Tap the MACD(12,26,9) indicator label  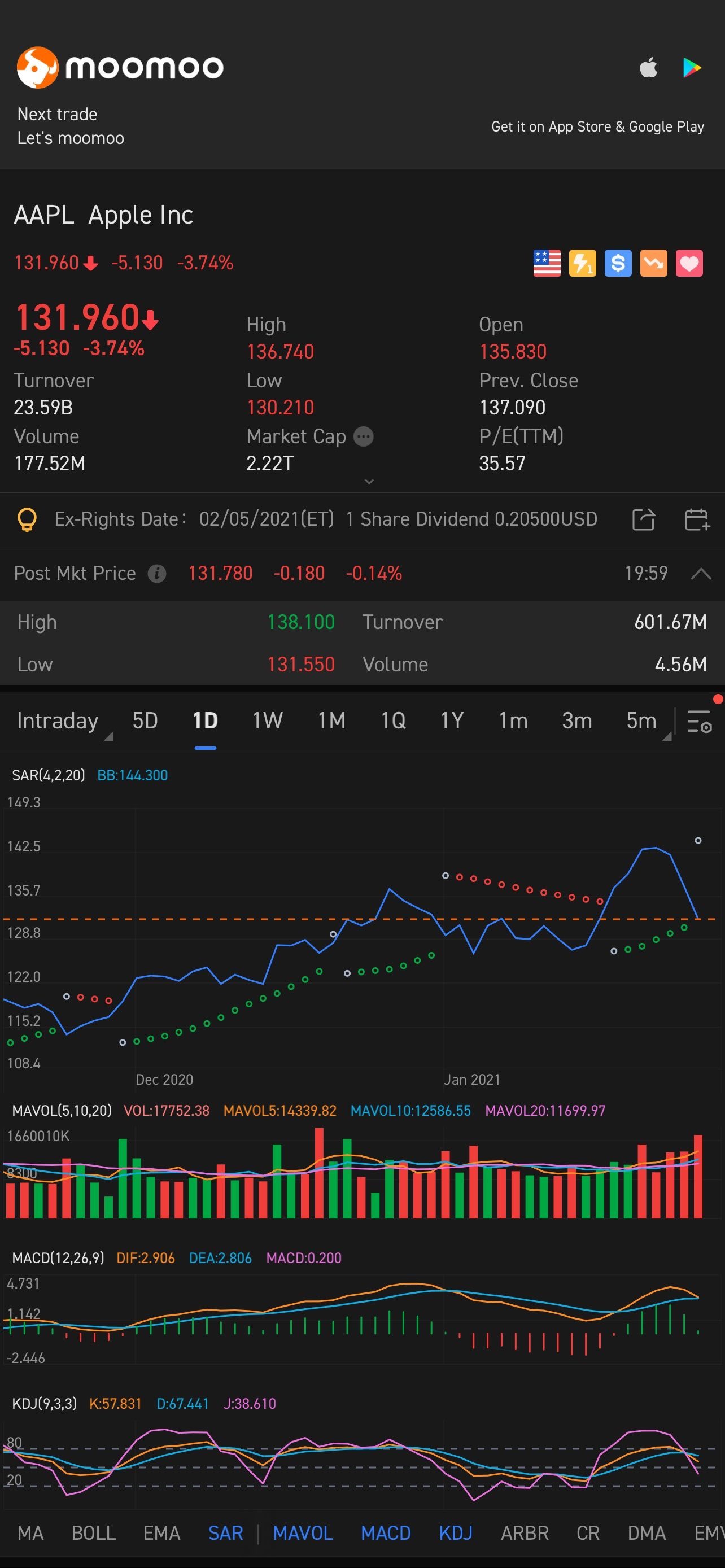(58, 1257)
